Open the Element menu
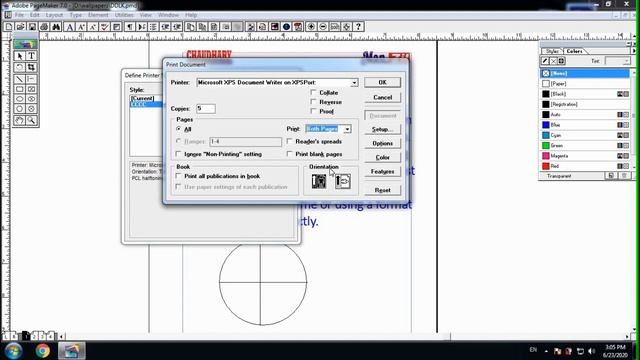The image size is (640, 360). [x=98, y=15]
